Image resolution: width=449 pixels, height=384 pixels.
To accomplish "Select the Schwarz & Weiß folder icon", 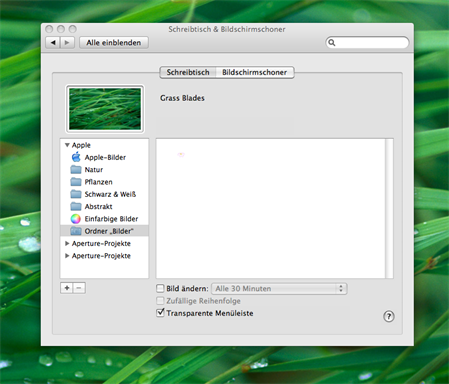I will click(76, 194).
